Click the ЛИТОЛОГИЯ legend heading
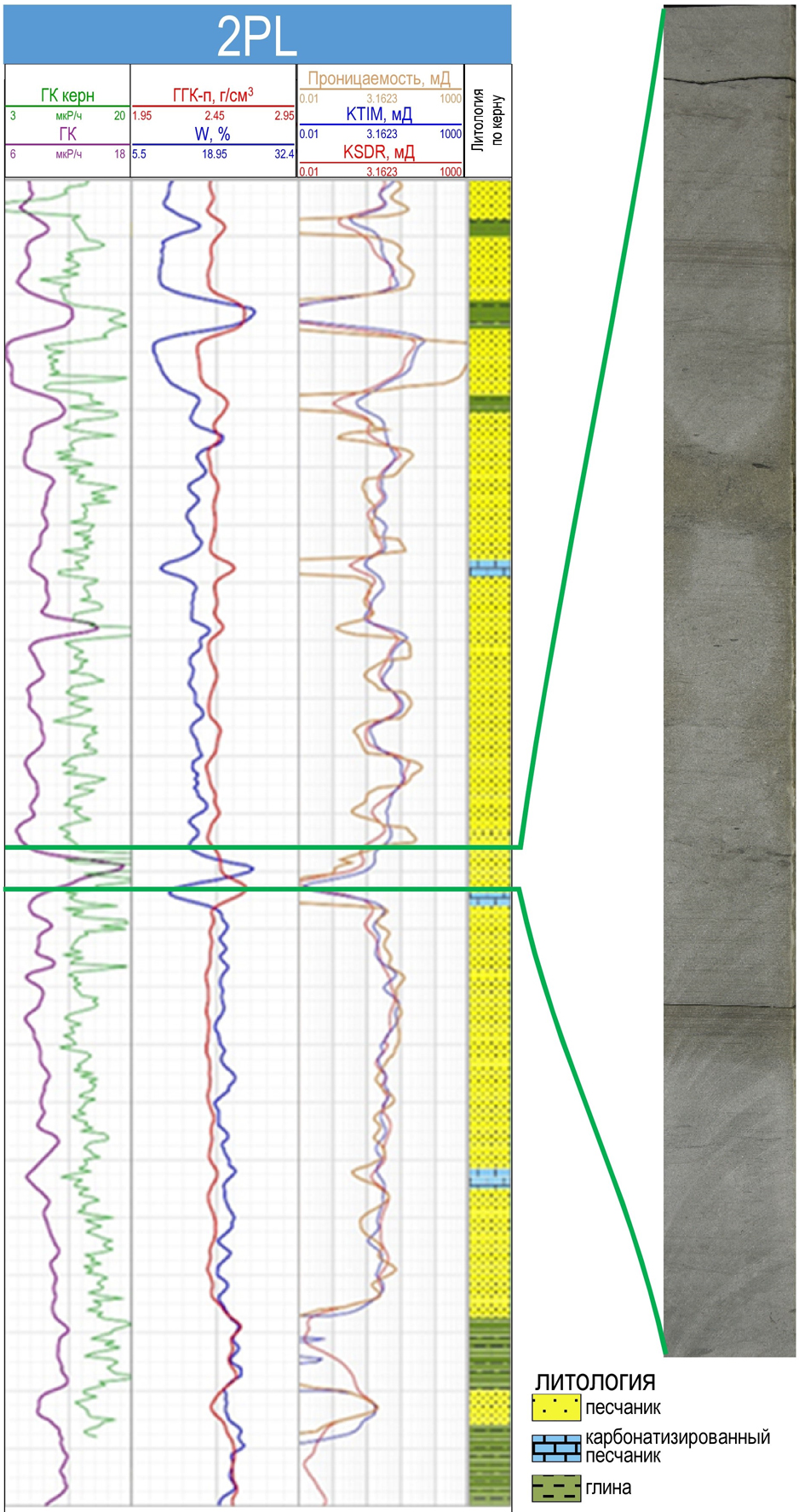 point(595,1382)
